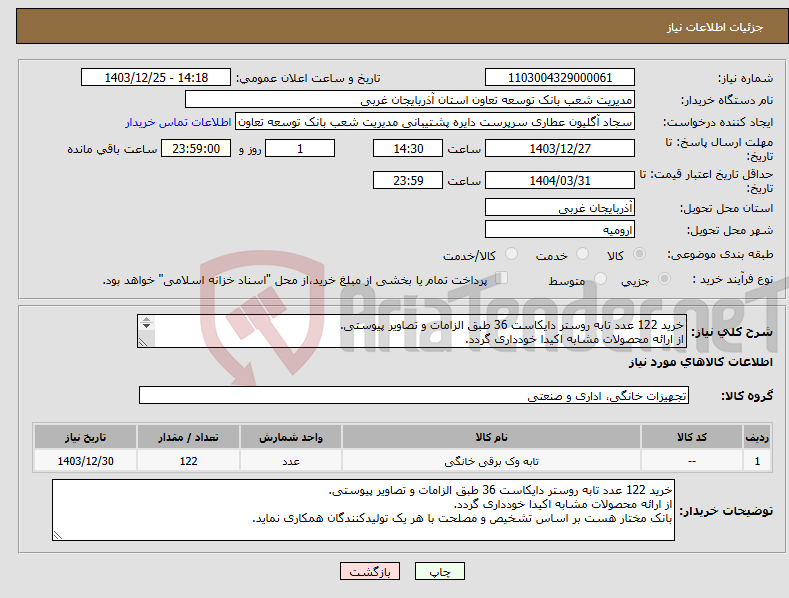Viewport: 789px width, 598px height.
Task: Open the اطلاعات تماس خریدار link
Action: [x=178, y=122]
